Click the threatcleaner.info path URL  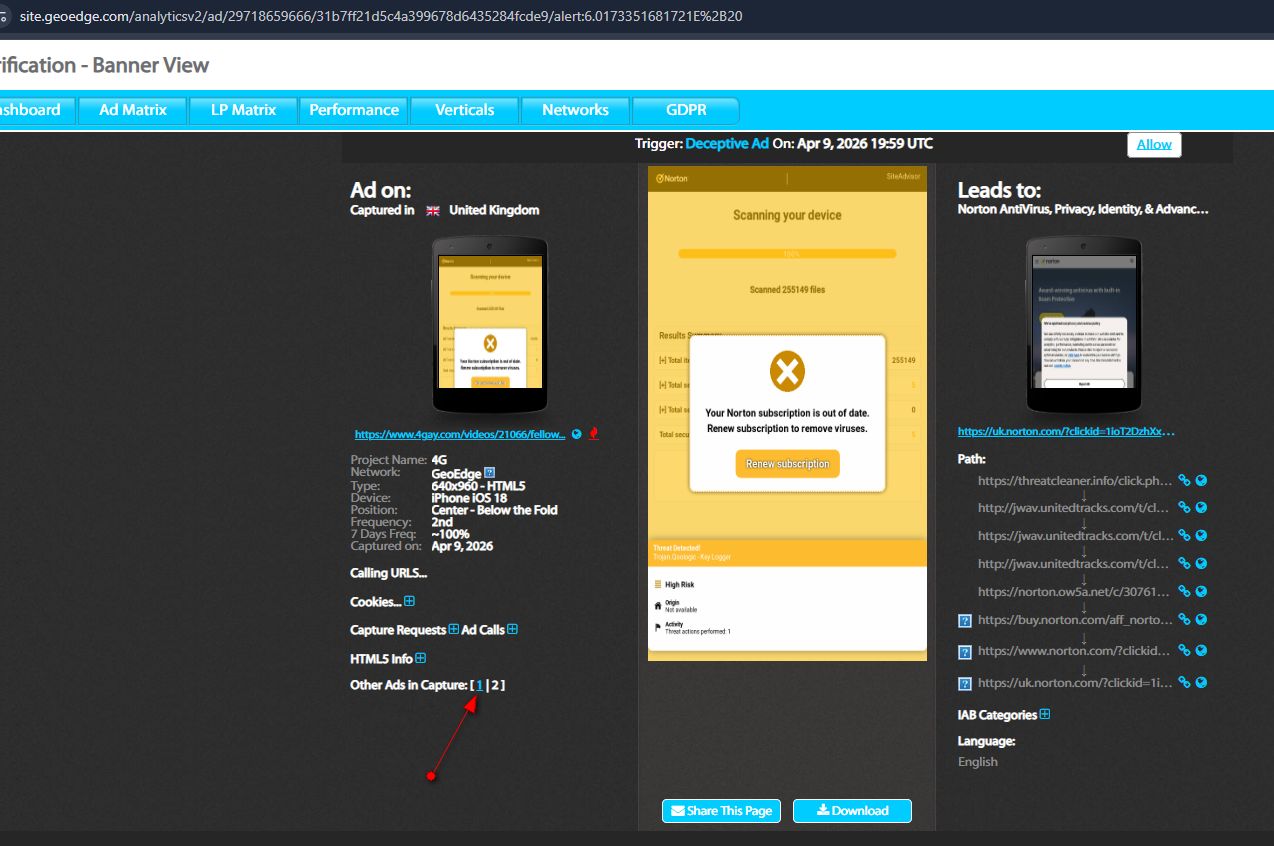click(1075, 480)
